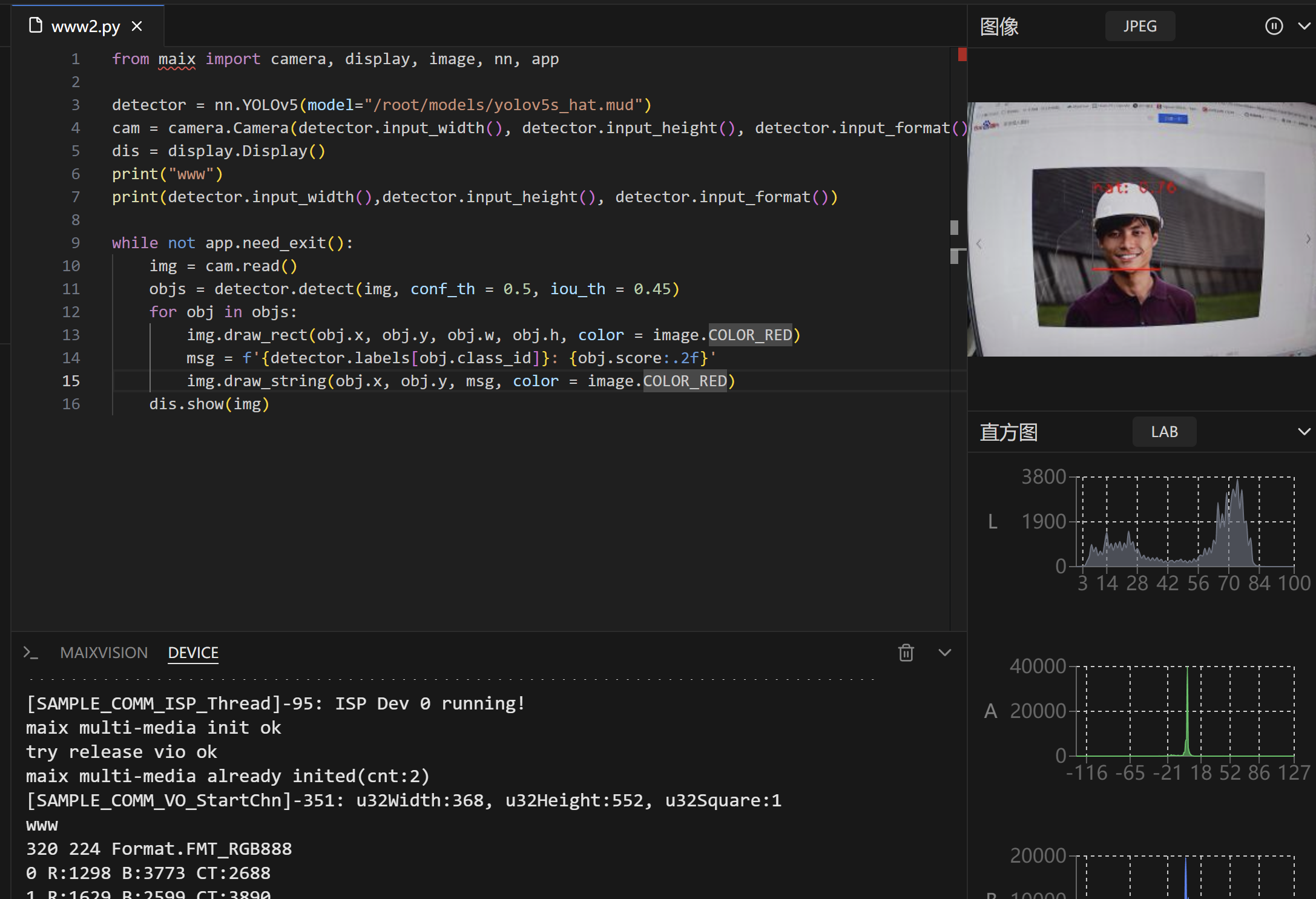
Task: Collapse the terminal panel with the chevron
Action: pos(944,653)
